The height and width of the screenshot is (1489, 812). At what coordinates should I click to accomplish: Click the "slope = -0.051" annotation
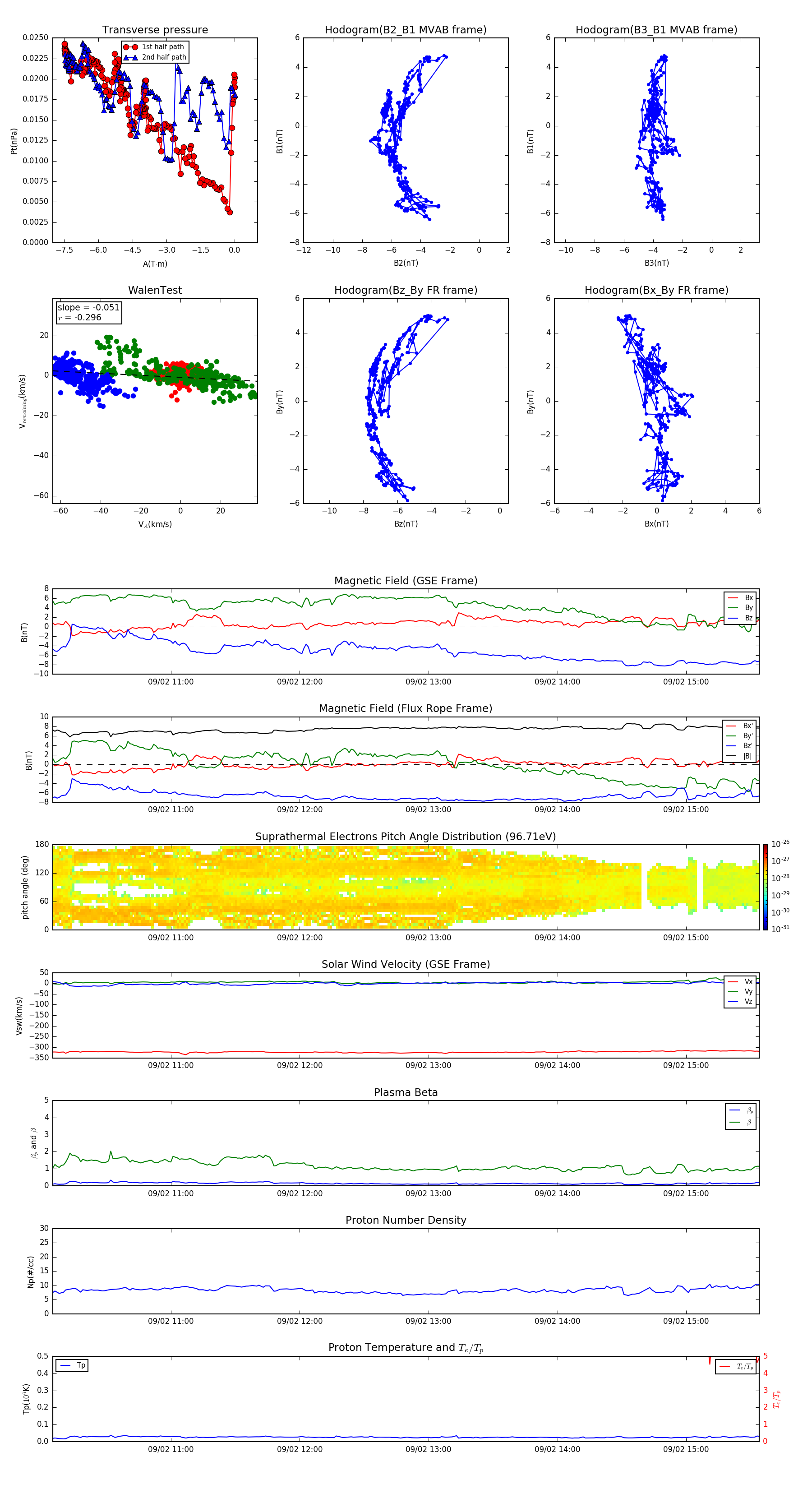(x=88, y=308)
